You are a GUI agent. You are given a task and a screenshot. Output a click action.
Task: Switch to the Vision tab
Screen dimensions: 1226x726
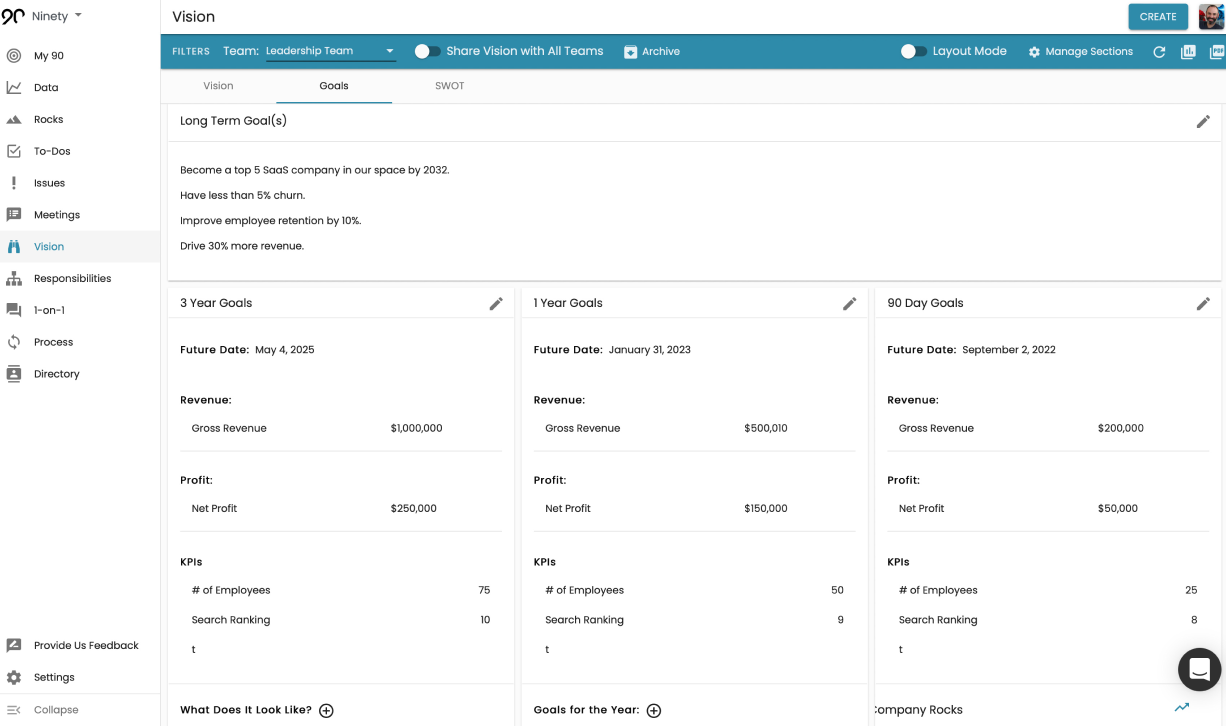tap(218, 86)
